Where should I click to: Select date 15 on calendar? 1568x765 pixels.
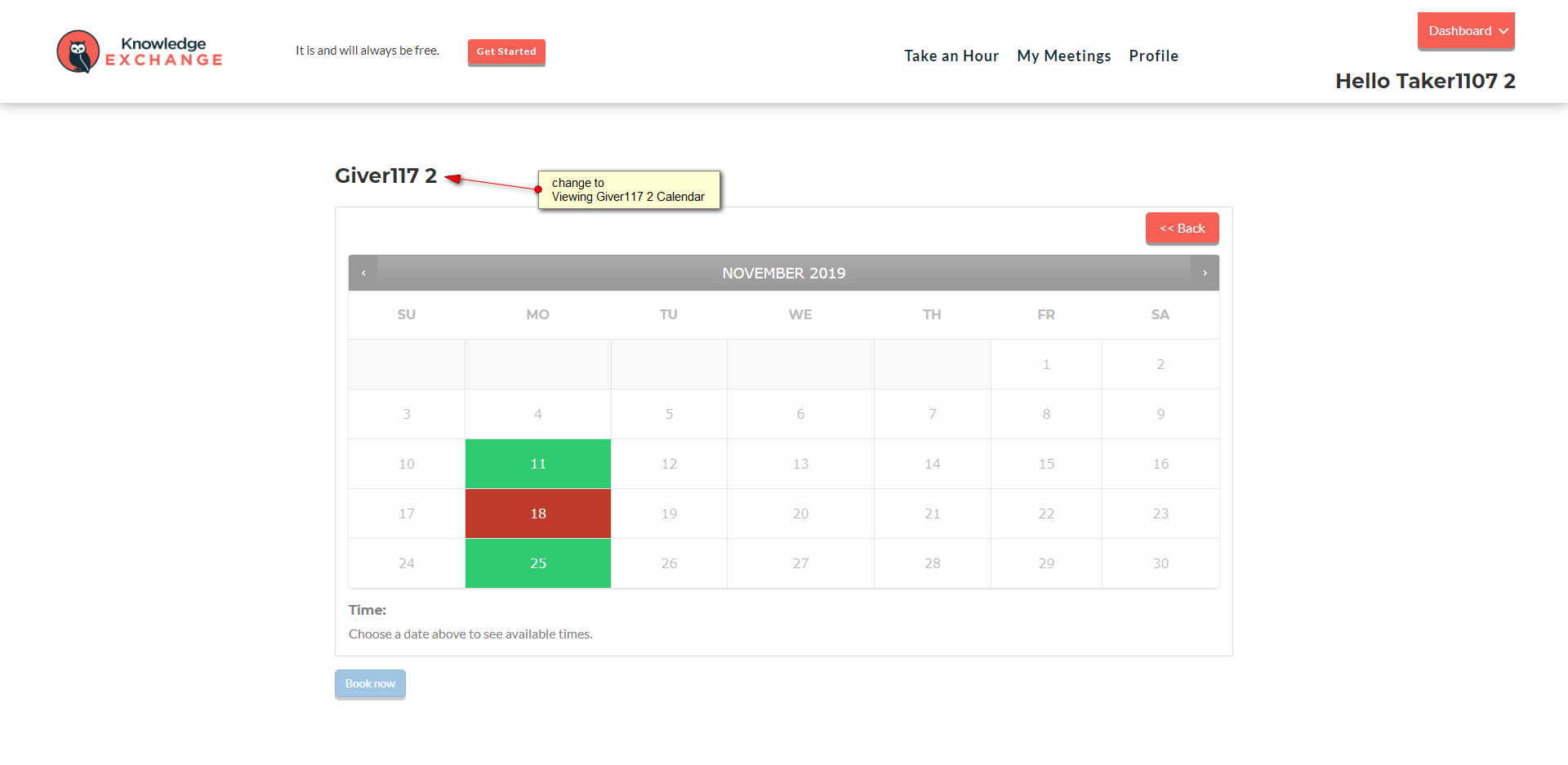click(1046, 464)
